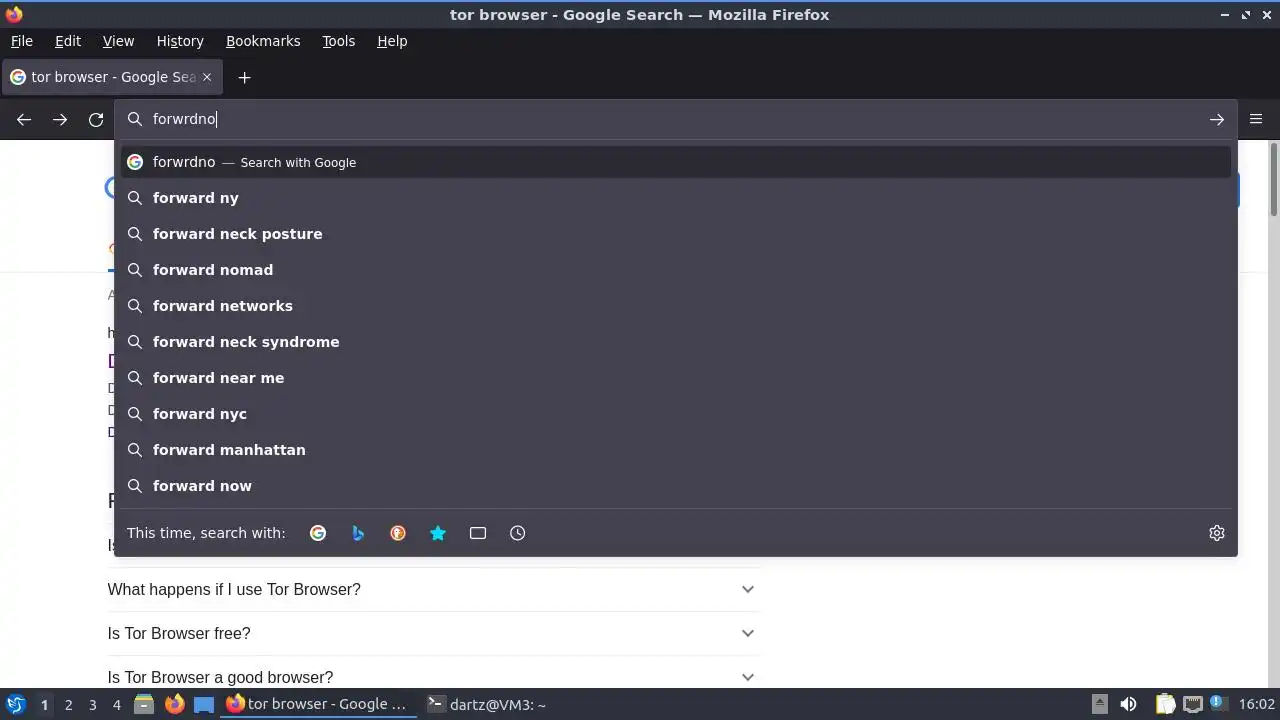This screenshot has height=720, width=1280.
Task: Click the tray eject/up-arrow icon
Action: [x=1099, y=704]
